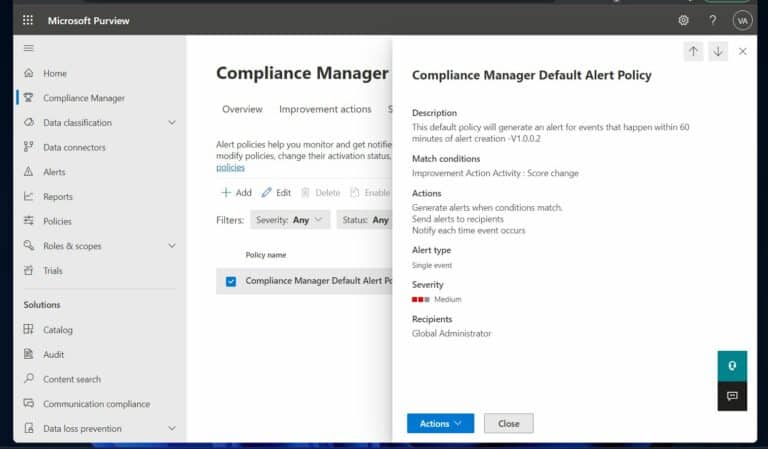
Task: Switch to the Overview tab
Action: pos(242,109)
